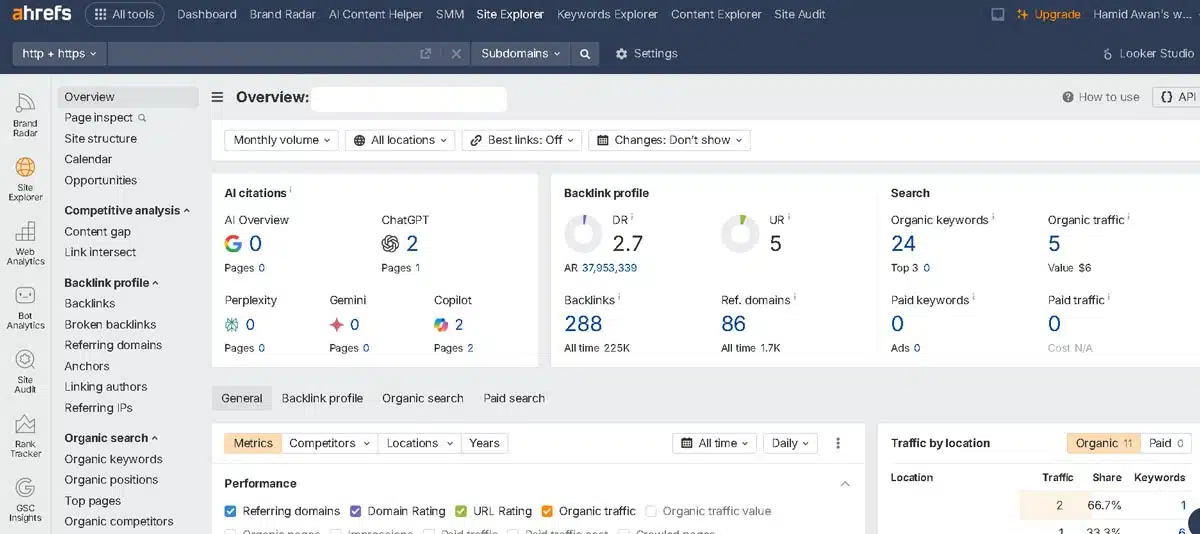Open the All tools menu
The width and height of the screenshot is (1200, 534).
point(125,14)
